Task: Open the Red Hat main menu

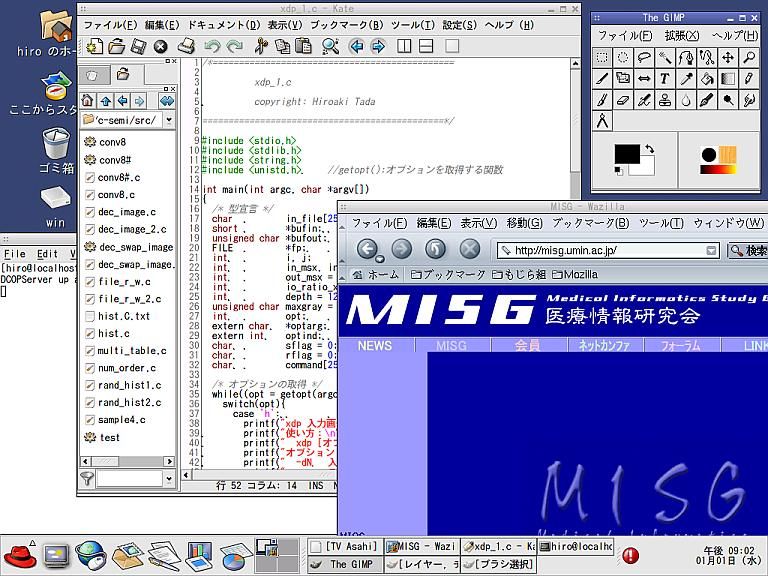Action: 21,556
